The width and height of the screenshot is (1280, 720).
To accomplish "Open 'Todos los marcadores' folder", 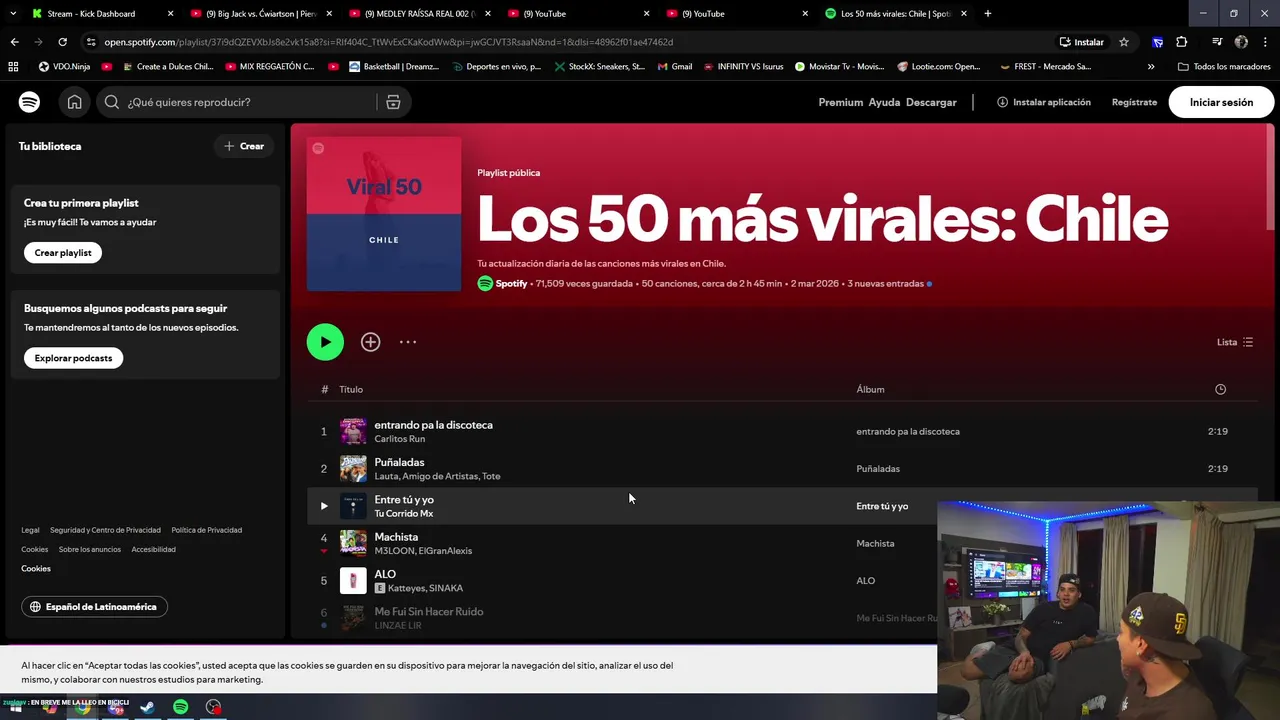I will [x=1224, y=67].
